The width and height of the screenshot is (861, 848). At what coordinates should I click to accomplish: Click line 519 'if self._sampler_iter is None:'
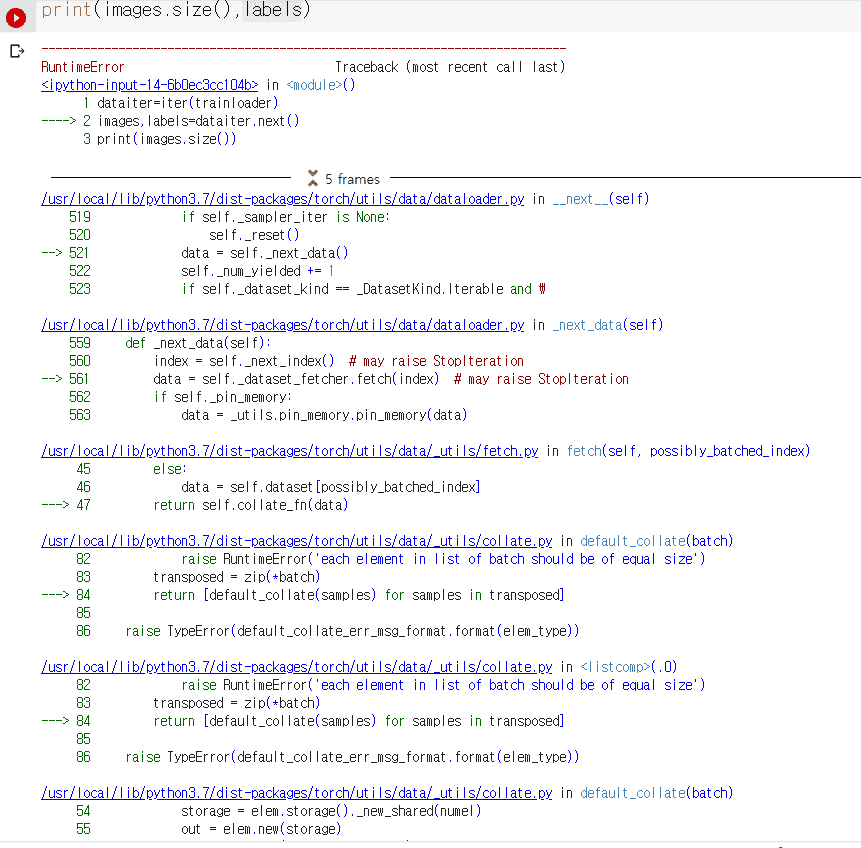coord(286,217)
